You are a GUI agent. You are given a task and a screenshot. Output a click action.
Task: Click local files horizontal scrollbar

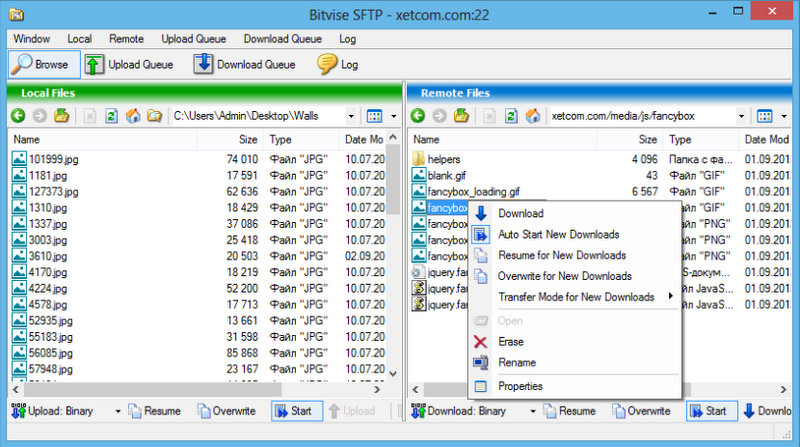coord(153,390)
